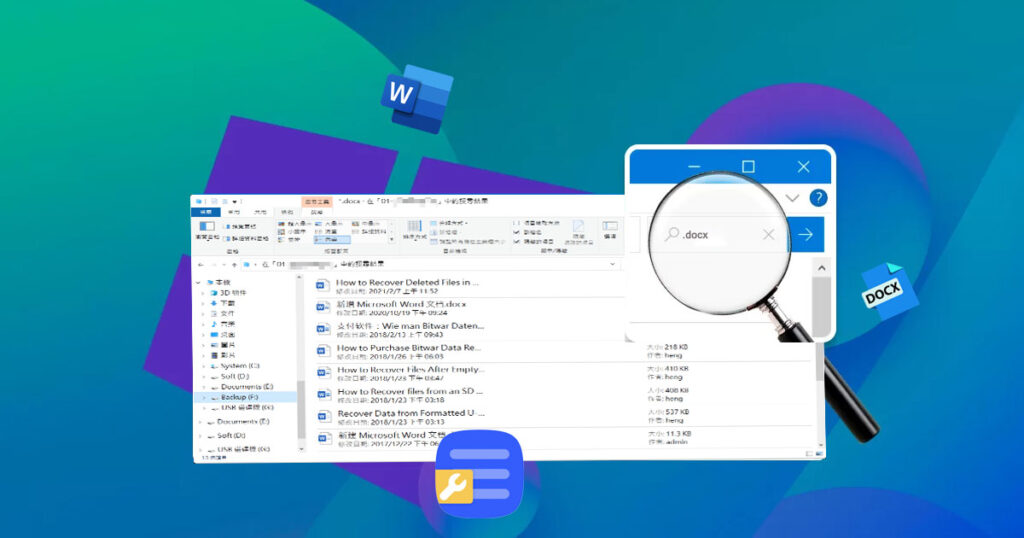Open the Group by ribbon dropdown

(x=450, y=223)
